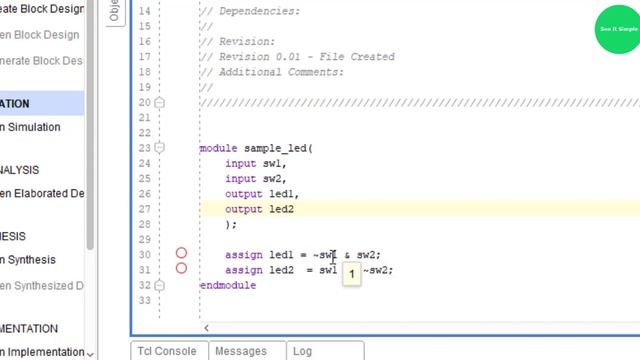The height and width of the screenshot is (360, 640).
Task: Collapse code fold marker at line 20
Action: click(160, 102)
